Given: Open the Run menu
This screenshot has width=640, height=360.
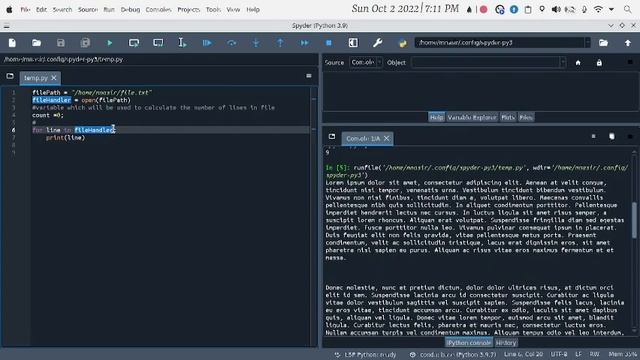Looking at the screenshot, I should click(x=109, y=9).
